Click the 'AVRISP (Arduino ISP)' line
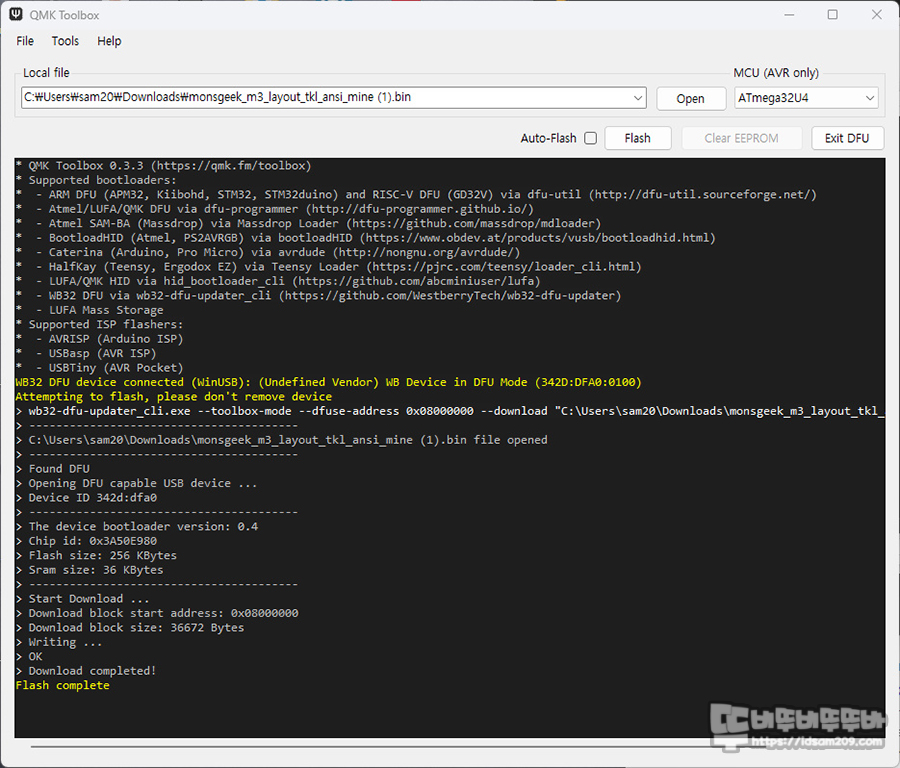Viewport: 900px width, 768px height. [99, 339]
